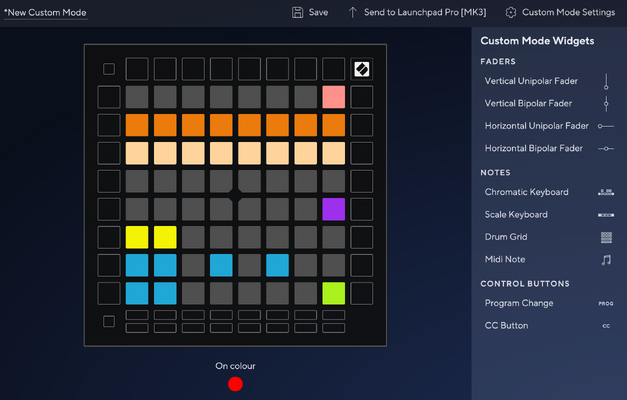Choose the Horizontal Unipolar Fader icon

(606, 126)
